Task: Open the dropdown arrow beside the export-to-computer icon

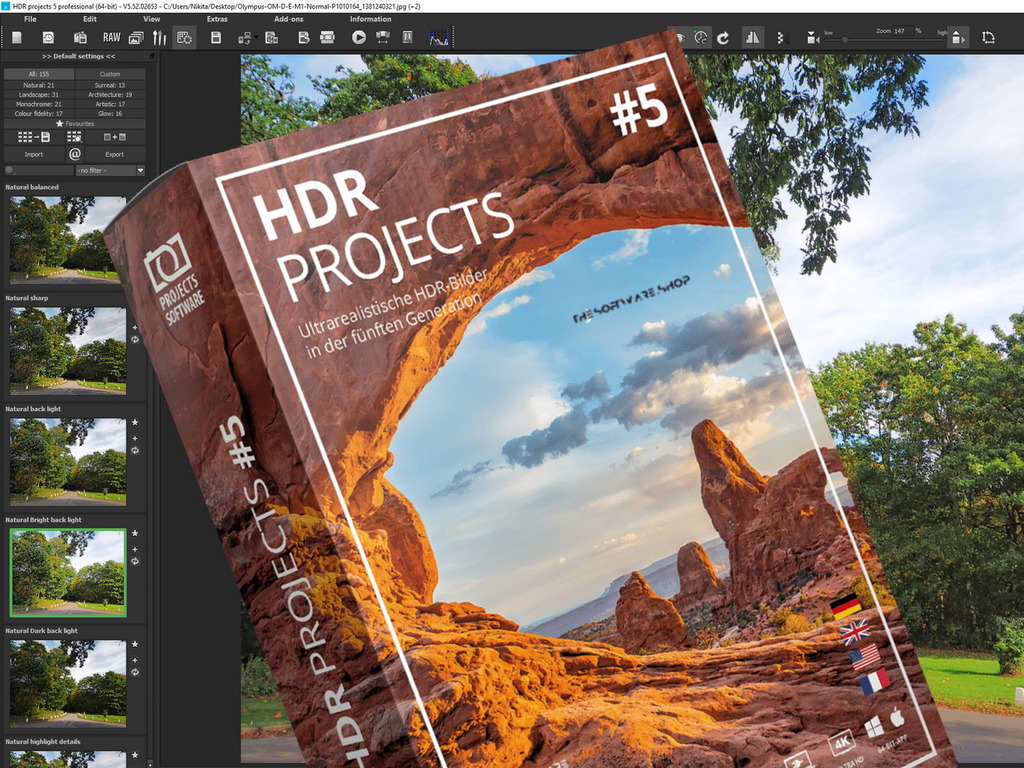Action: point(256,38)
